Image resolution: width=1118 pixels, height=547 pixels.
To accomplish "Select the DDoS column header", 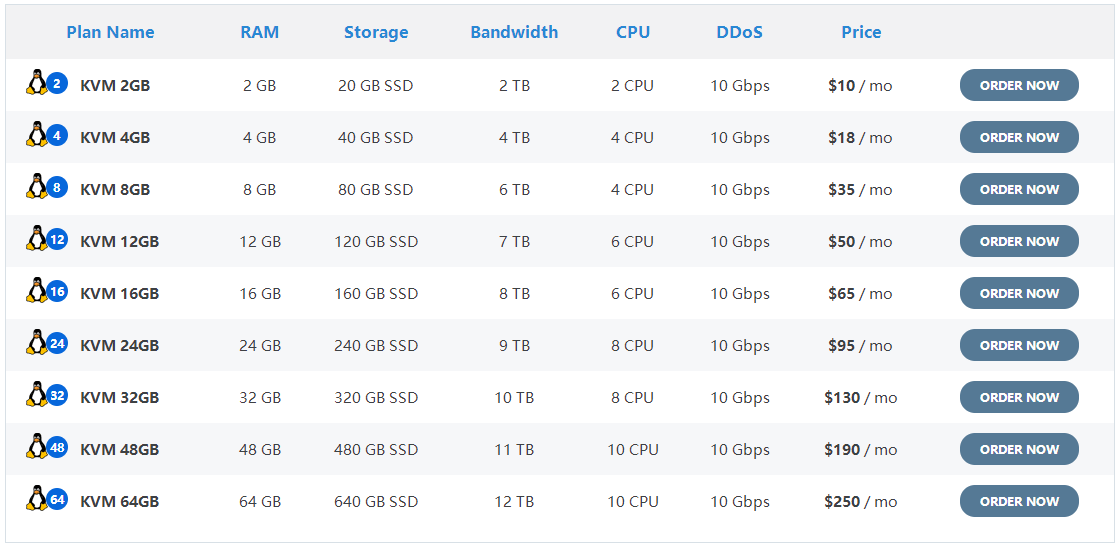I will 739,32.
